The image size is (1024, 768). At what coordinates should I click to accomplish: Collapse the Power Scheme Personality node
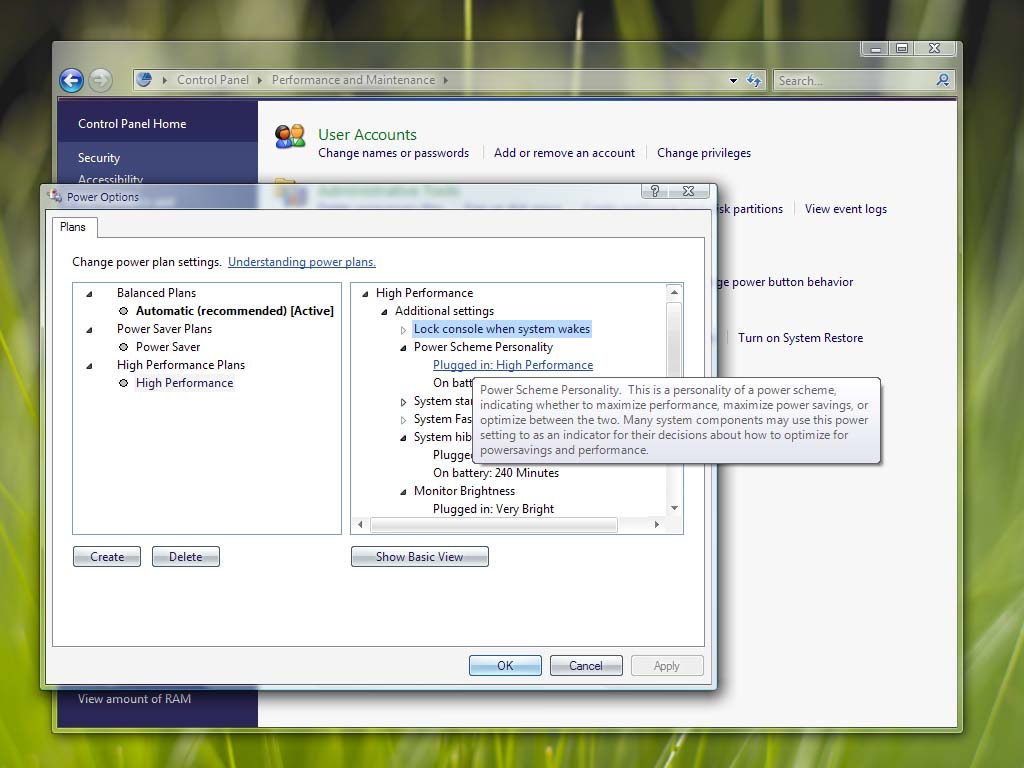403,348
